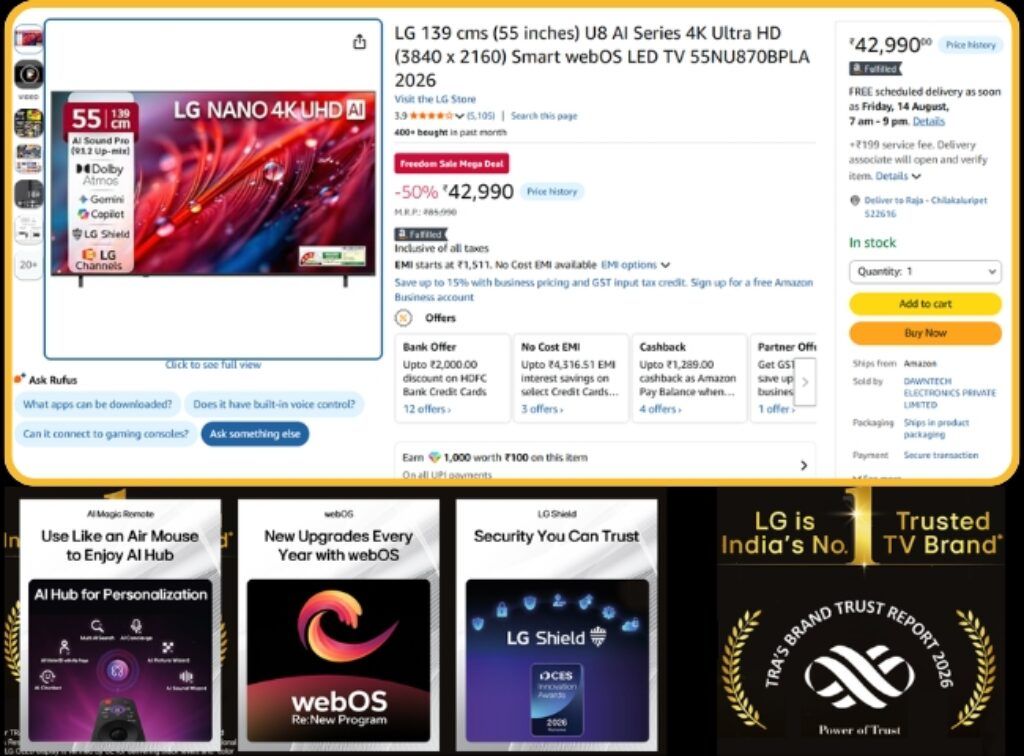
Task: Open the Quantity dropdown
Action: [x=925, y=272]
